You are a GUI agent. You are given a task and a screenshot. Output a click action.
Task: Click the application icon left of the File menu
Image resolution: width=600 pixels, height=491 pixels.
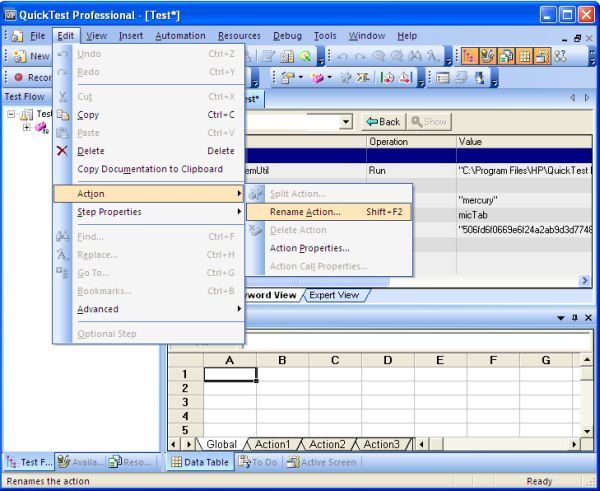tap(17, 36)
